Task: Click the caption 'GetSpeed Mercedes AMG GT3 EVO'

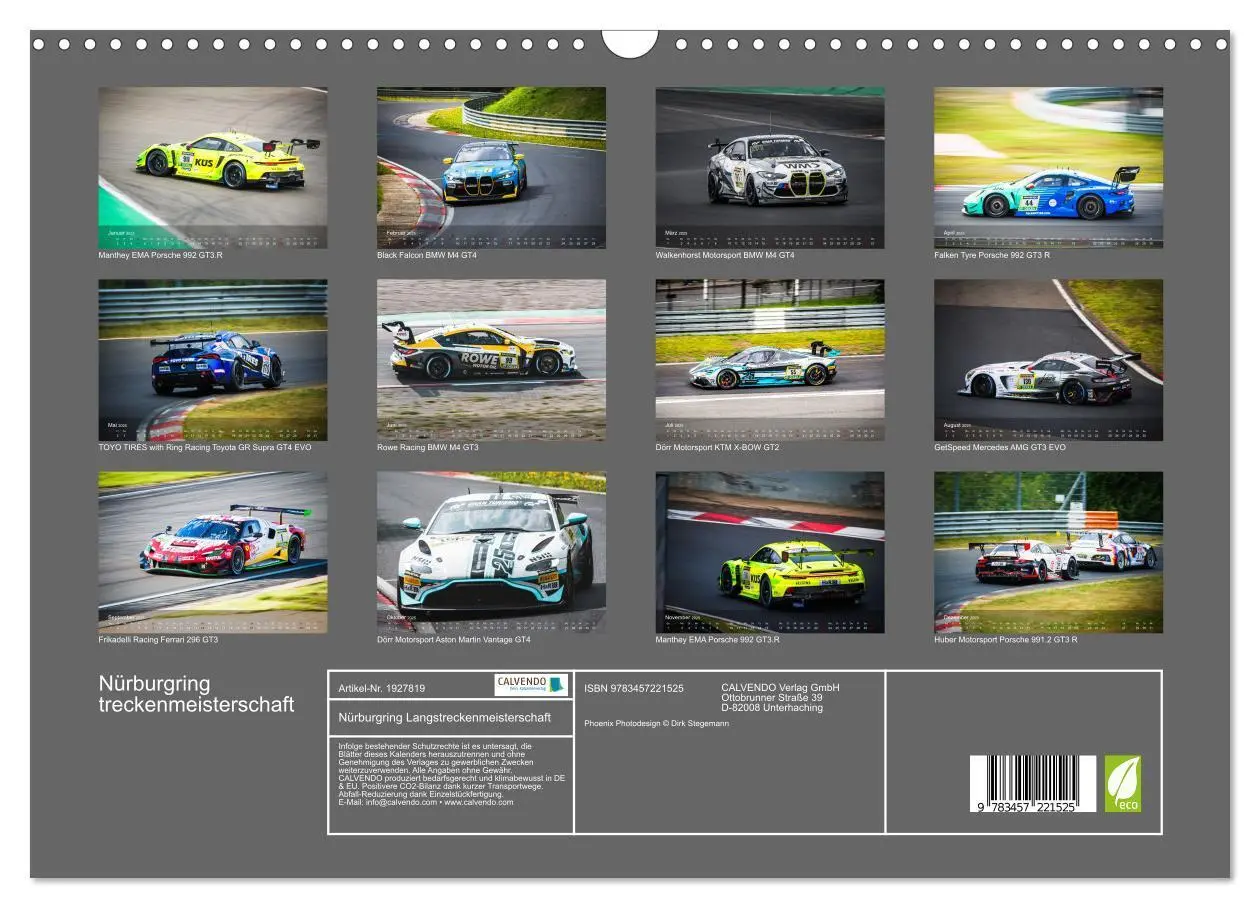Action: [1000, 447]
